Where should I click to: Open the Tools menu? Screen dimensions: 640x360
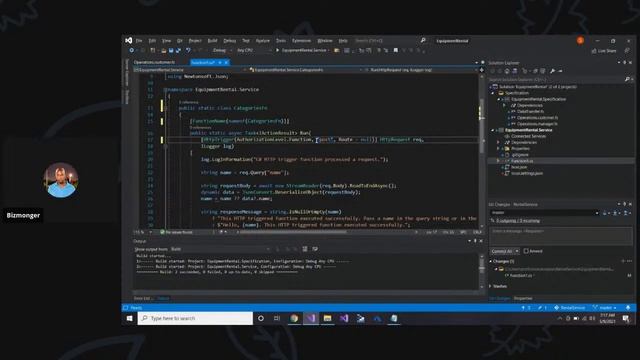pos(281,41)
